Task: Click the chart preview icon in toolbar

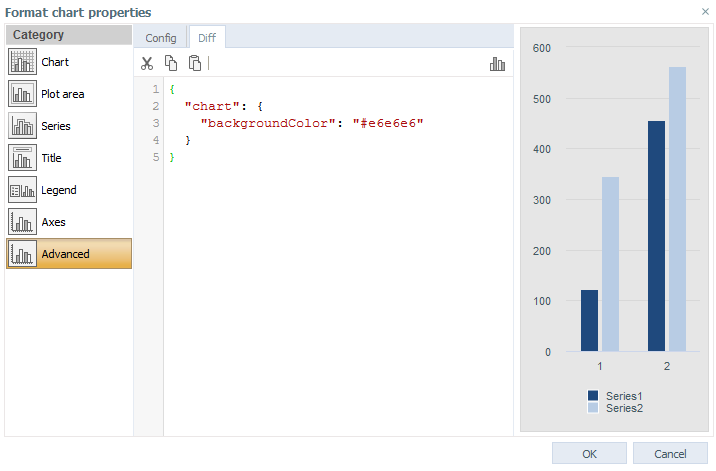Action: coord(497,64)
